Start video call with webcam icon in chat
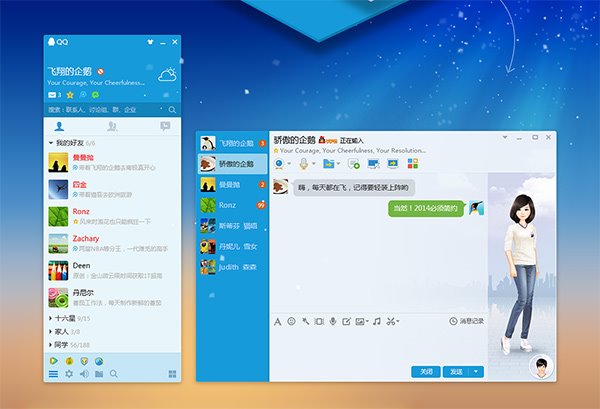The width and height of the screenshot is (600, 409). (279, 164)
